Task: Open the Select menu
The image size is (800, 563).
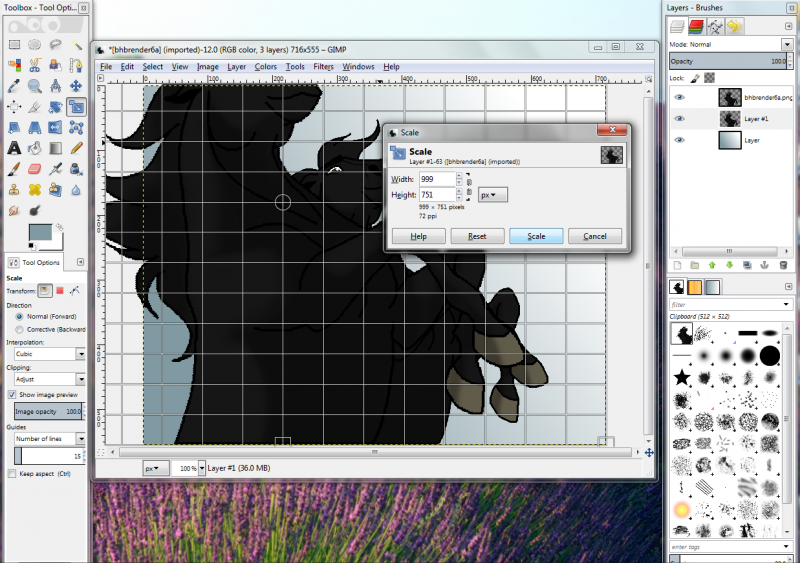Action: [x=153, y=66]
